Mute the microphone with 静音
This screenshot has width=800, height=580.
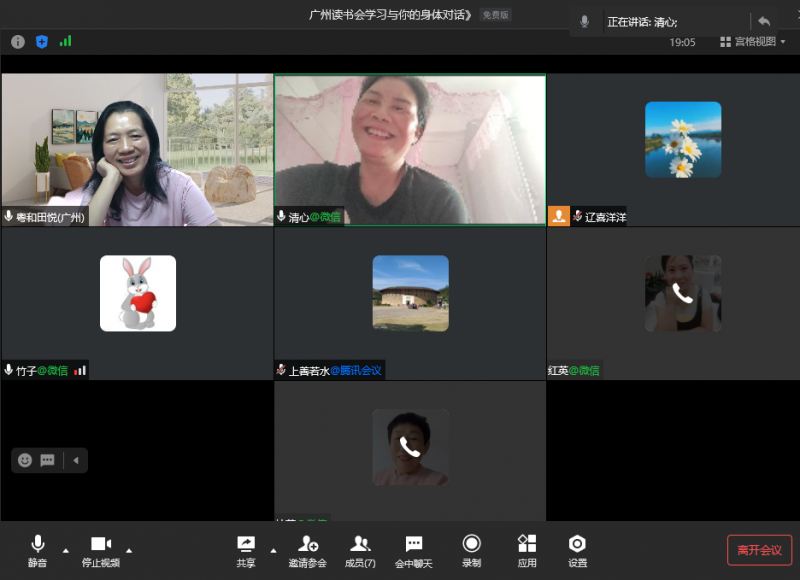pyautogui.click(x=37, y=549)
